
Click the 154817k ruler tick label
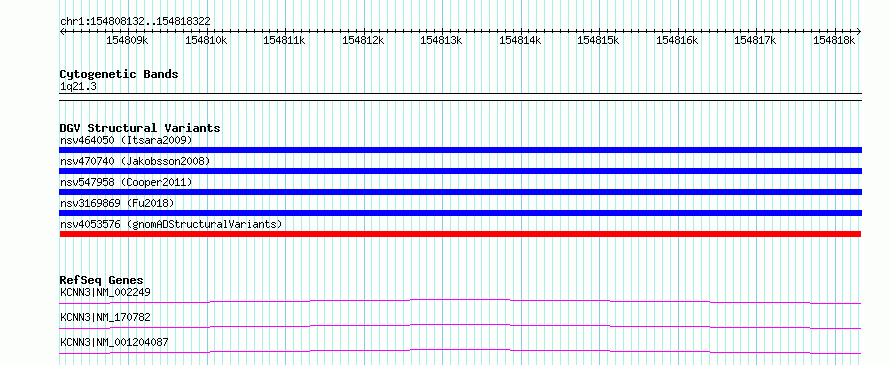pyautogui.click(x=755, y=40)
